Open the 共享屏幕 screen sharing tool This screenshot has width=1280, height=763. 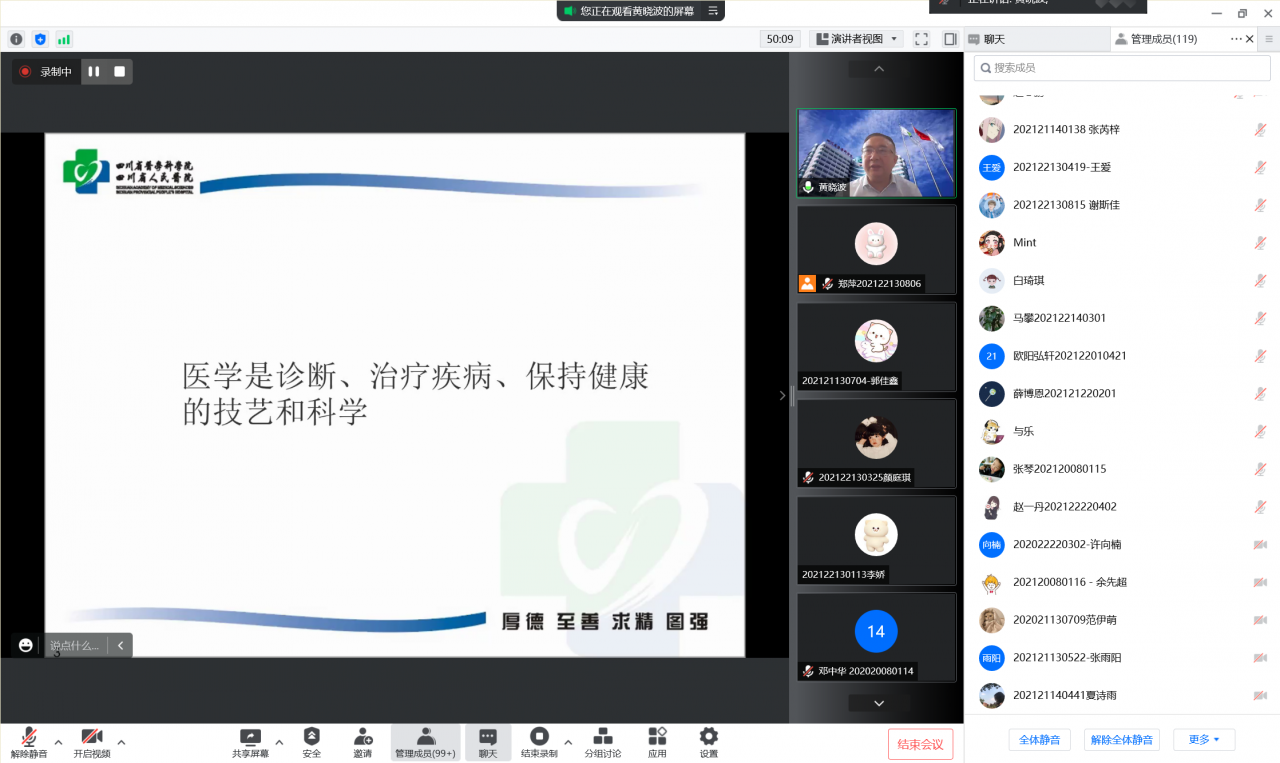click(x=252, y=742)
